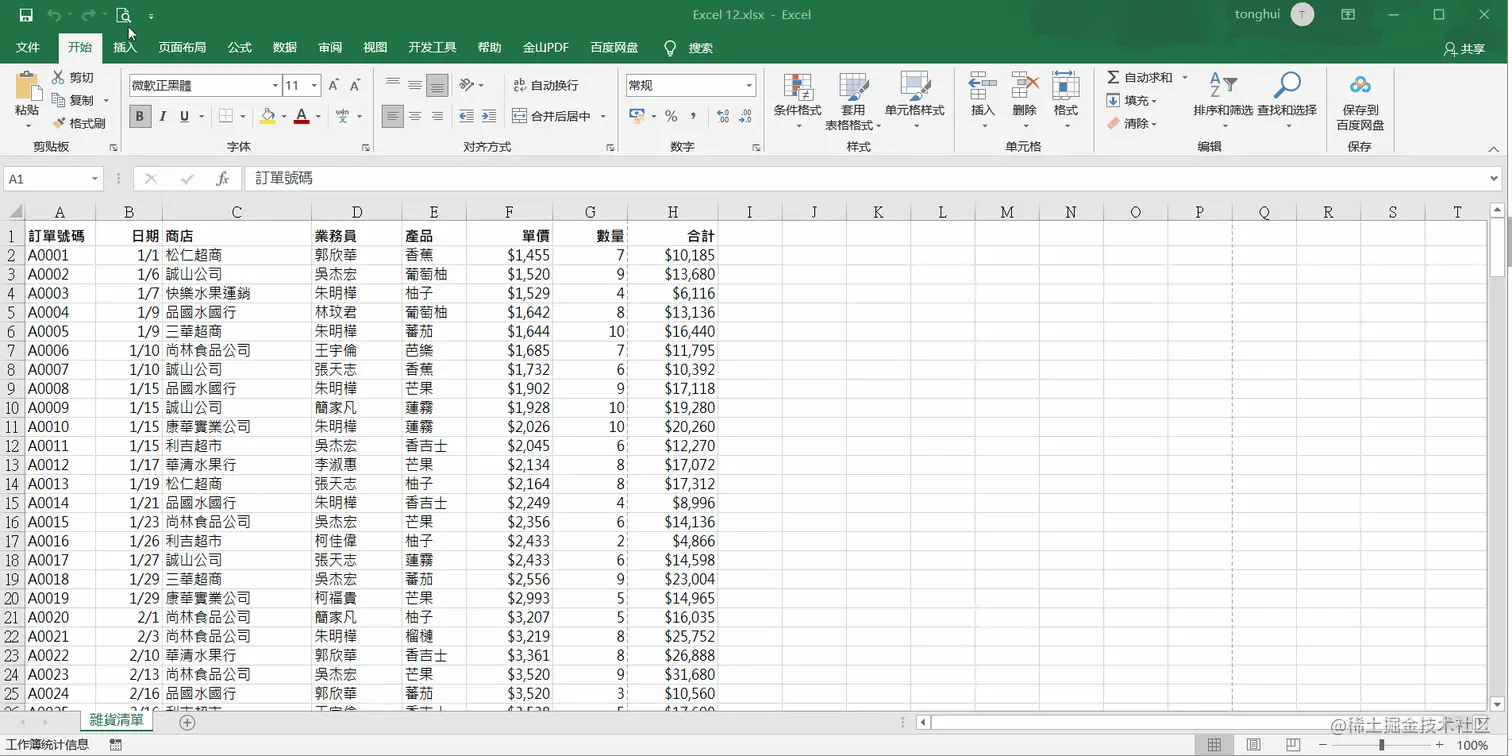Expand the 合并后居中 dropdown arrow

[x=603, y=116]
